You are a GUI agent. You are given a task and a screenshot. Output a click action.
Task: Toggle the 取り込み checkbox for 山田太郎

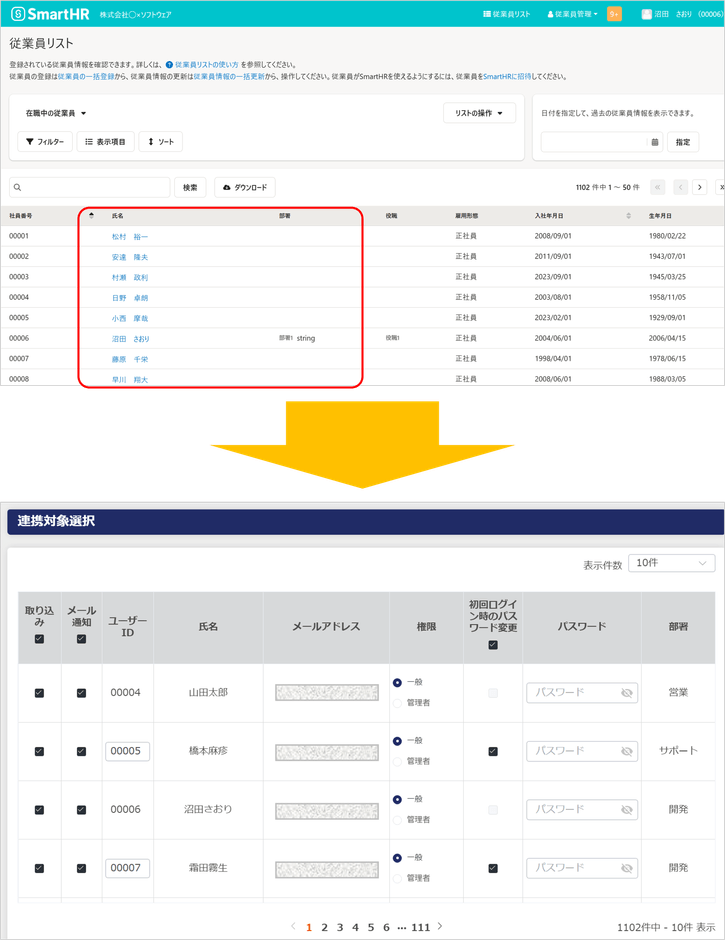(x=40, y=693)
